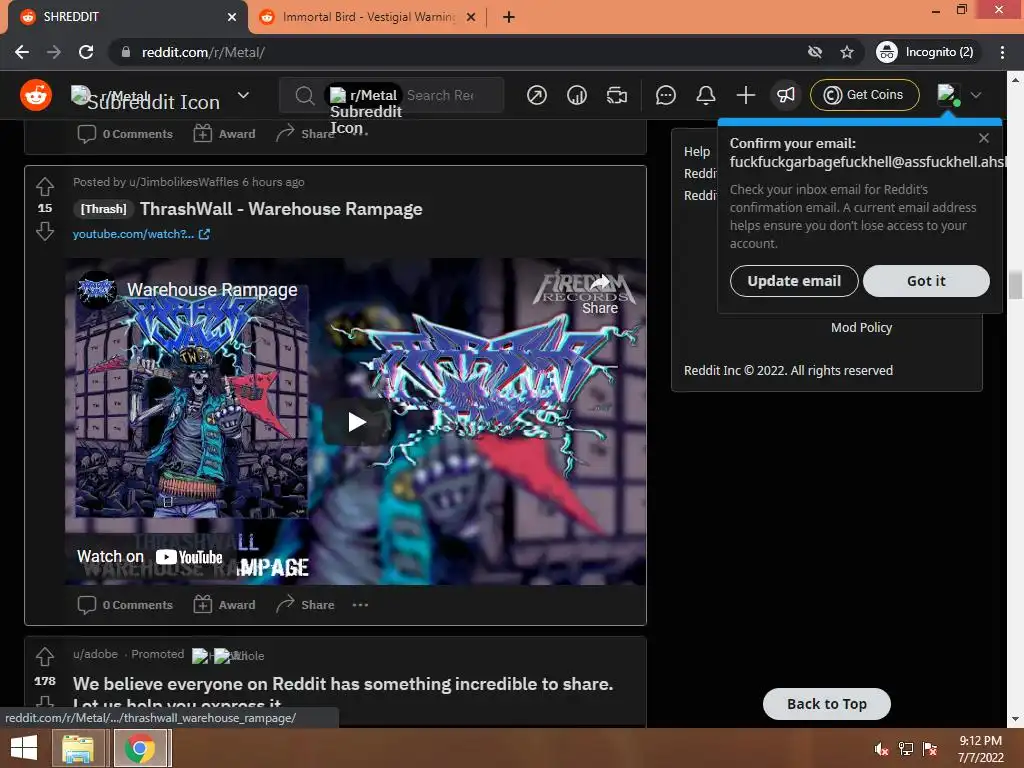Click the Update email button
The width and height of the screenshot is (1024, 768).
(793, 281)
